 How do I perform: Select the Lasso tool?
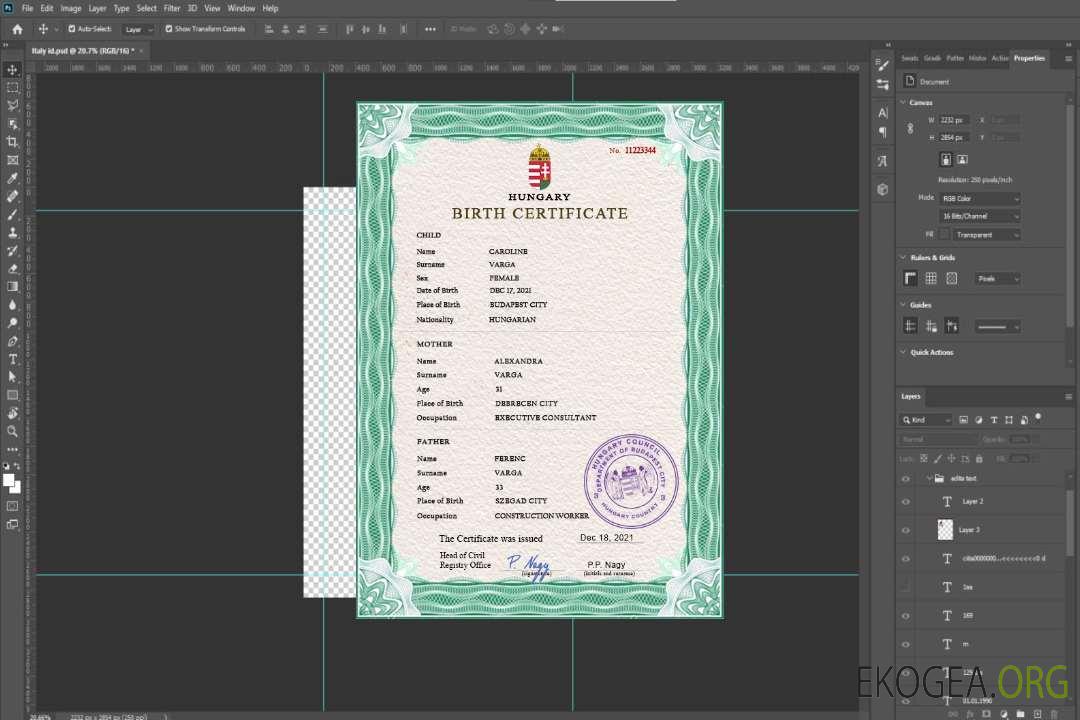[x=12, y=105]
